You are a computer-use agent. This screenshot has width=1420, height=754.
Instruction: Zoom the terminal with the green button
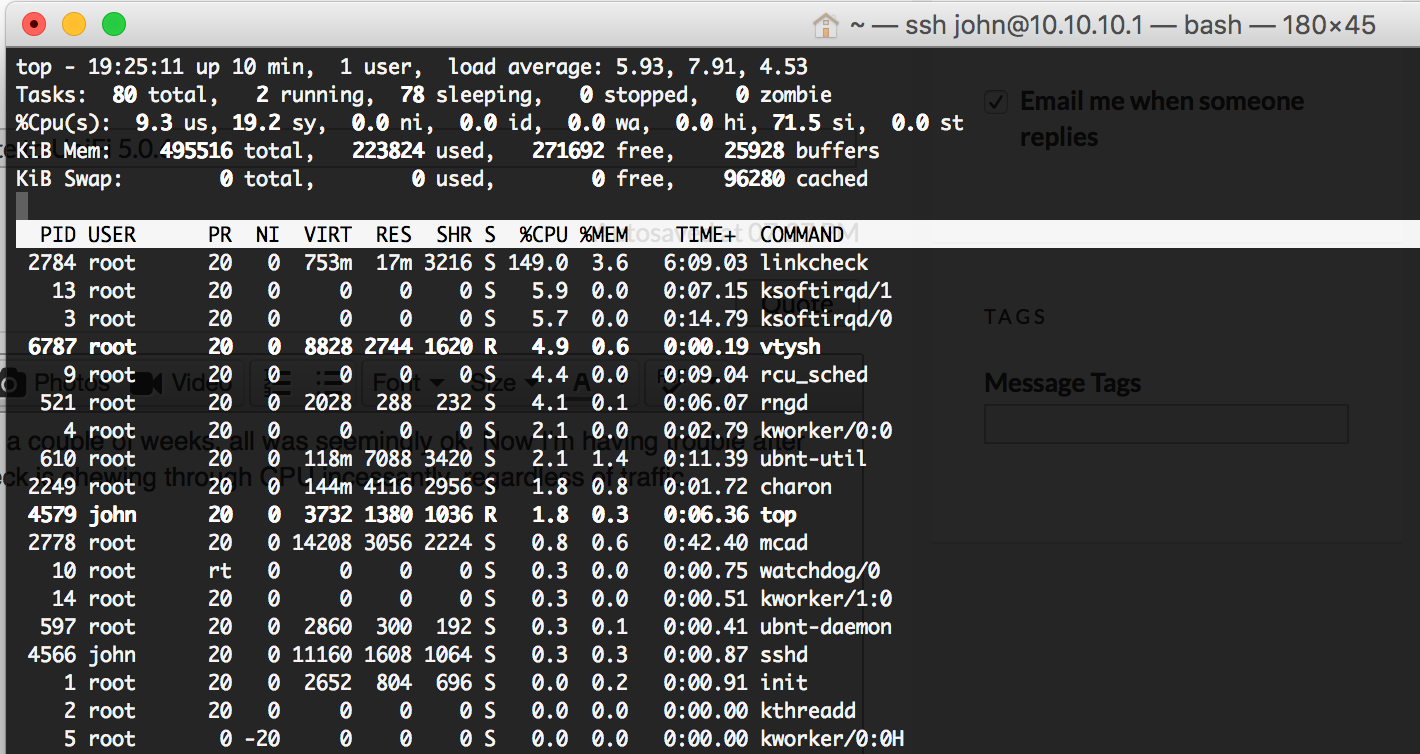(x=114, y=24)
